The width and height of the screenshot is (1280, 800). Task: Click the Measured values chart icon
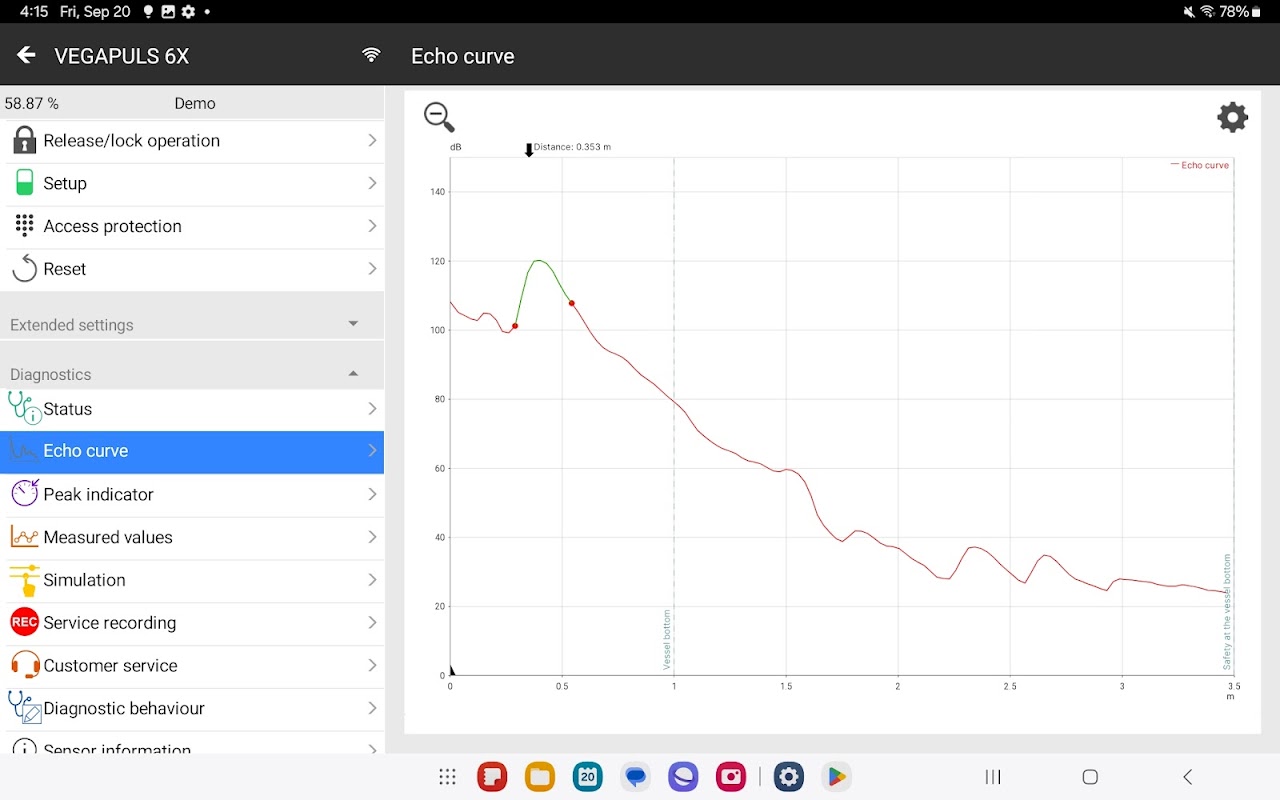click(x=23, y=537)
